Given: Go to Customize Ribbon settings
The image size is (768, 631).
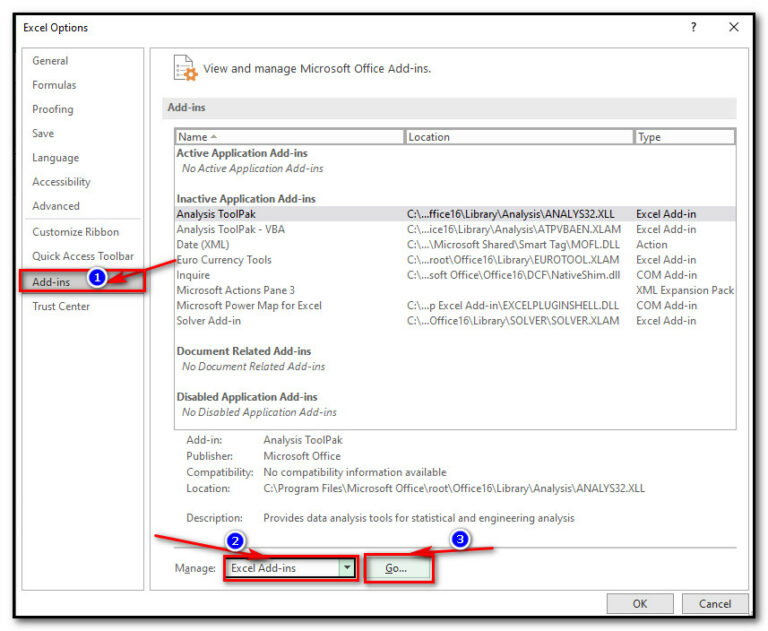Looking at the screenshot, I should (x=76, y=232).
